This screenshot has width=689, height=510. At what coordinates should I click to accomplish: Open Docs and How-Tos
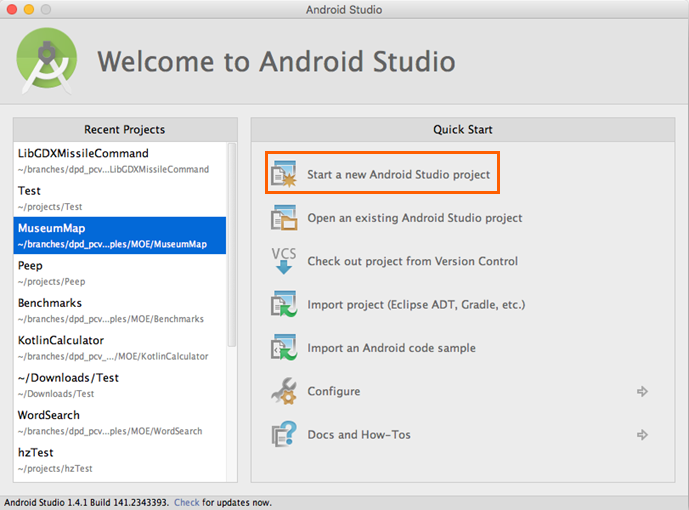pyautogui.click(x=359, y=434)
